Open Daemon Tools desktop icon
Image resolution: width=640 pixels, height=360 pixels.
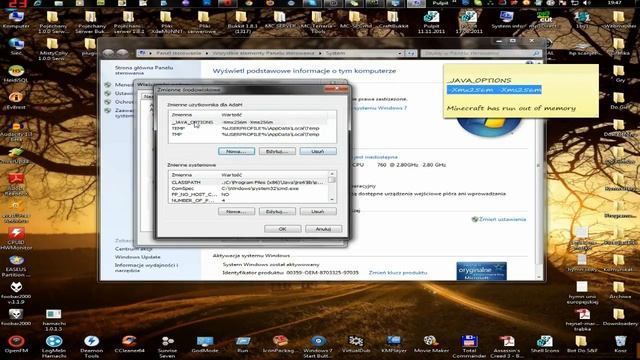tap(91, 347)
